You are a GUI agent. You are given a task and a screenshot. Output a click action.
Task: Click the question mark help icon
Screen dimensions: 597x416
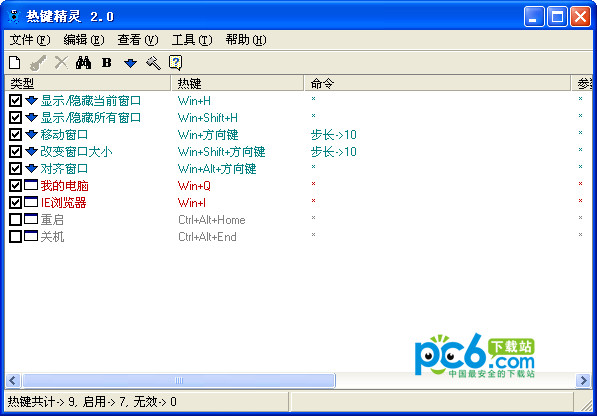[176, 62]
